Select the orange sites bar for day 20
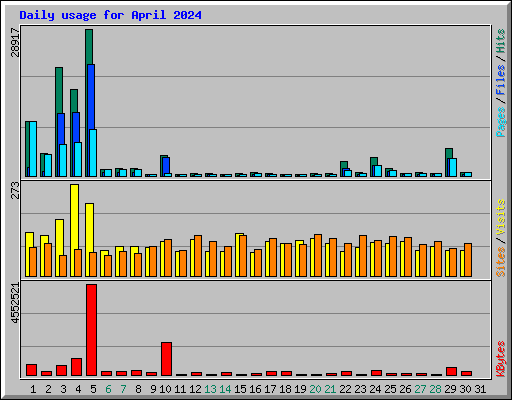The height and width of the screenshot is (400, 512). click(318, 255)
